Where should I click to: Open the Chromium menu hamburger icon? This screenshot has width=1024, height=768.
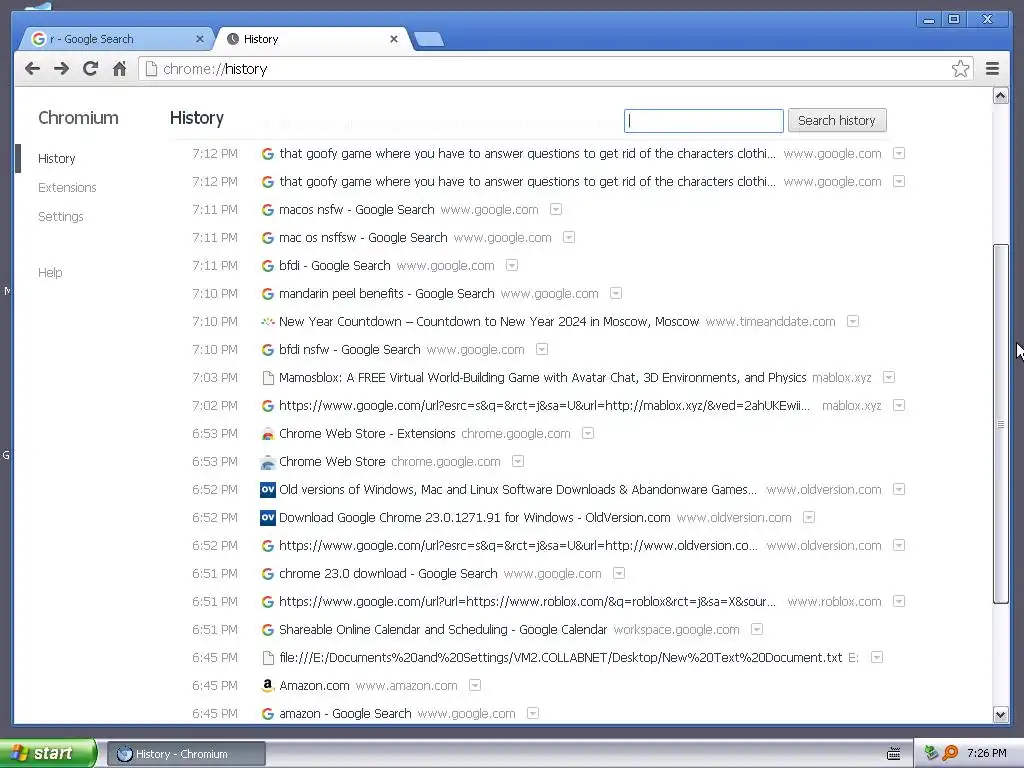(x=992, y=69)
